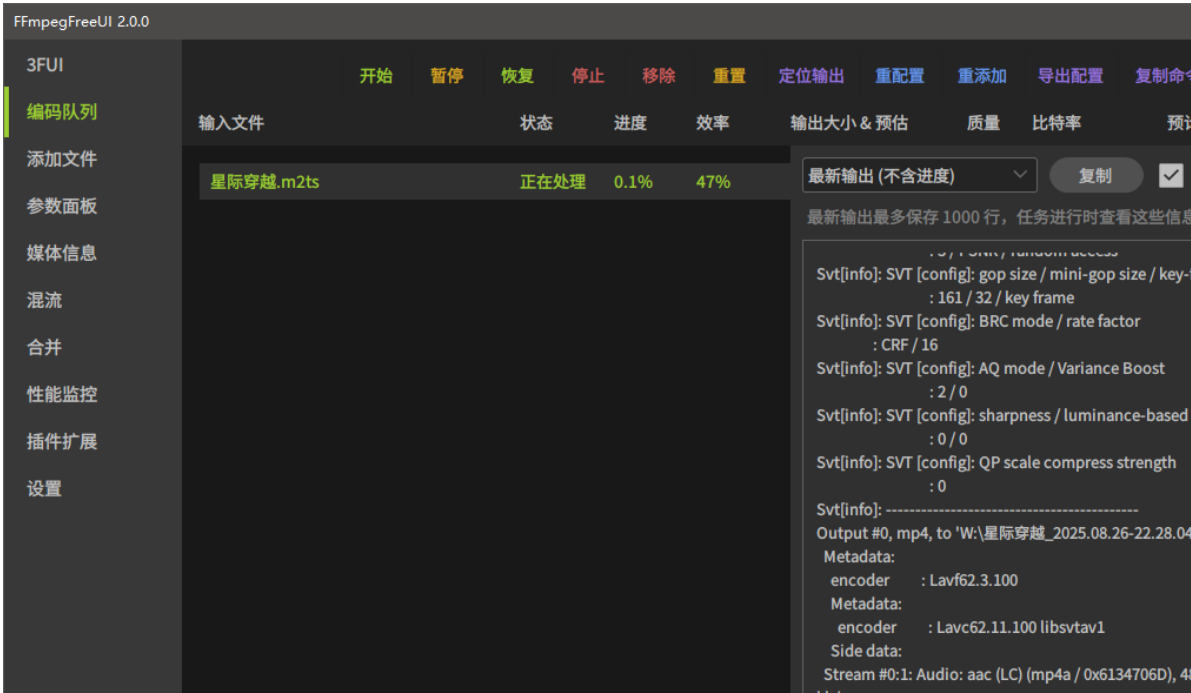The height and width of the screenshot is (693, 1191).
Task: Pause encoding with the 暂停 button
Action: click(x=447, y=76)
